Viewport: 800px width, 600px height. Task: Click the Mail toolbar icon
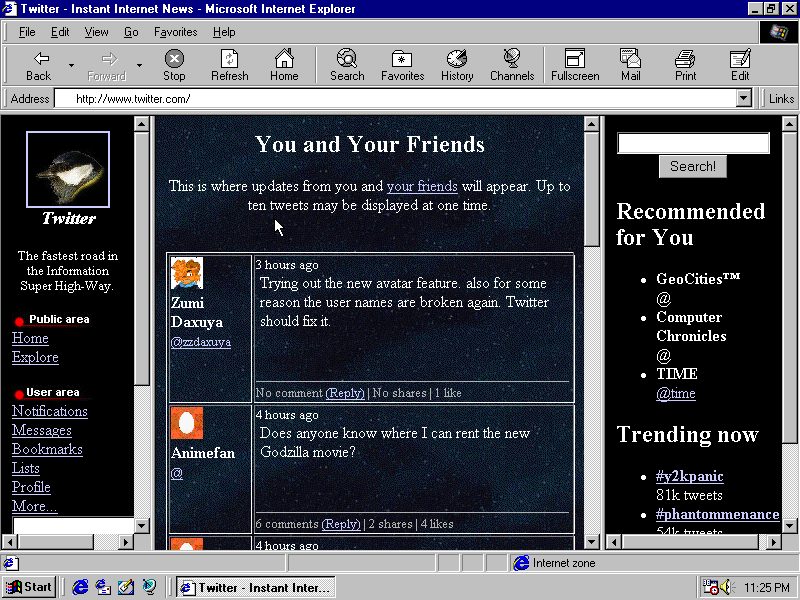click(x=630, y=65)
